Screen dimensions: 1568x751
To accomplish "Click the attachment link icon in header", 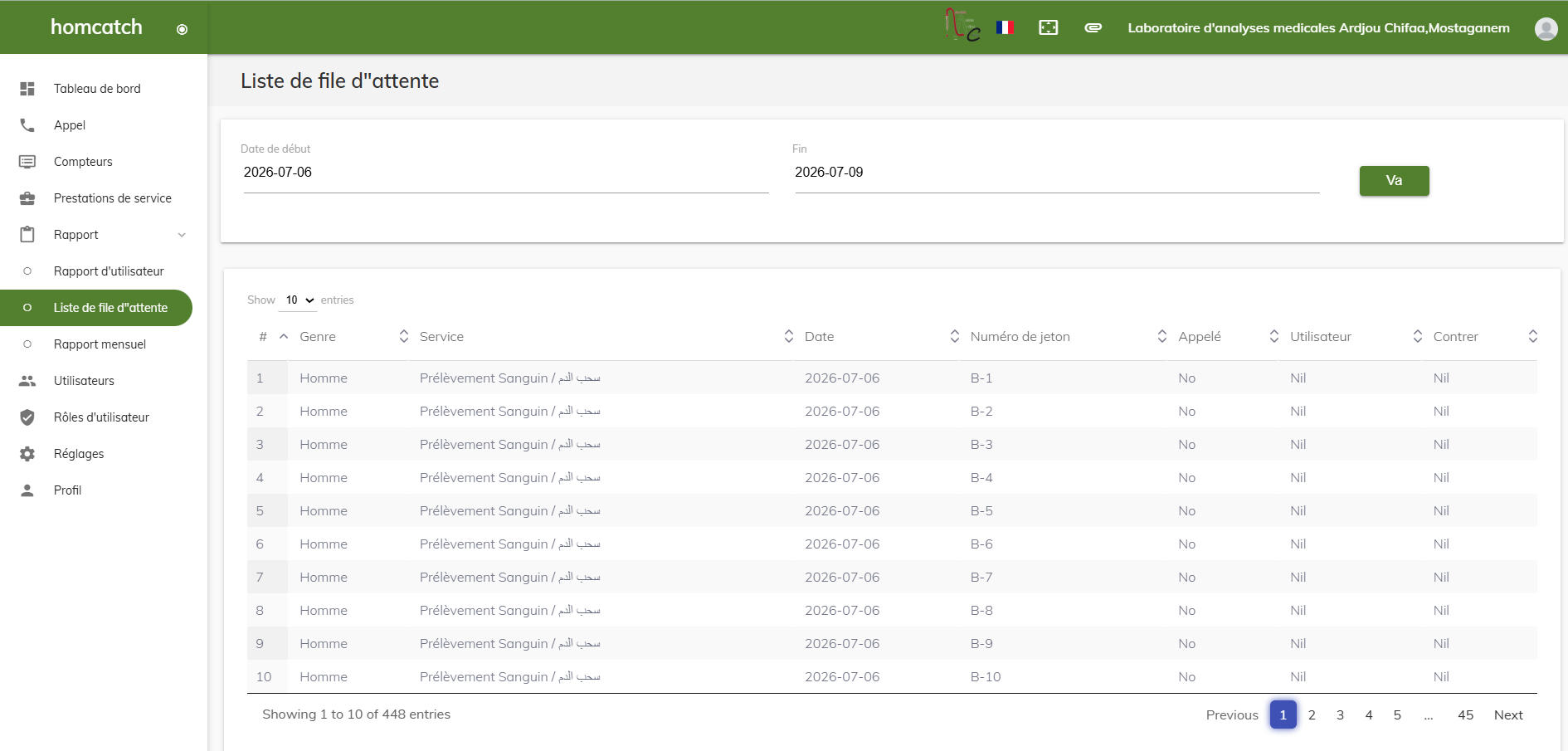I will (x=1093, y=27).
